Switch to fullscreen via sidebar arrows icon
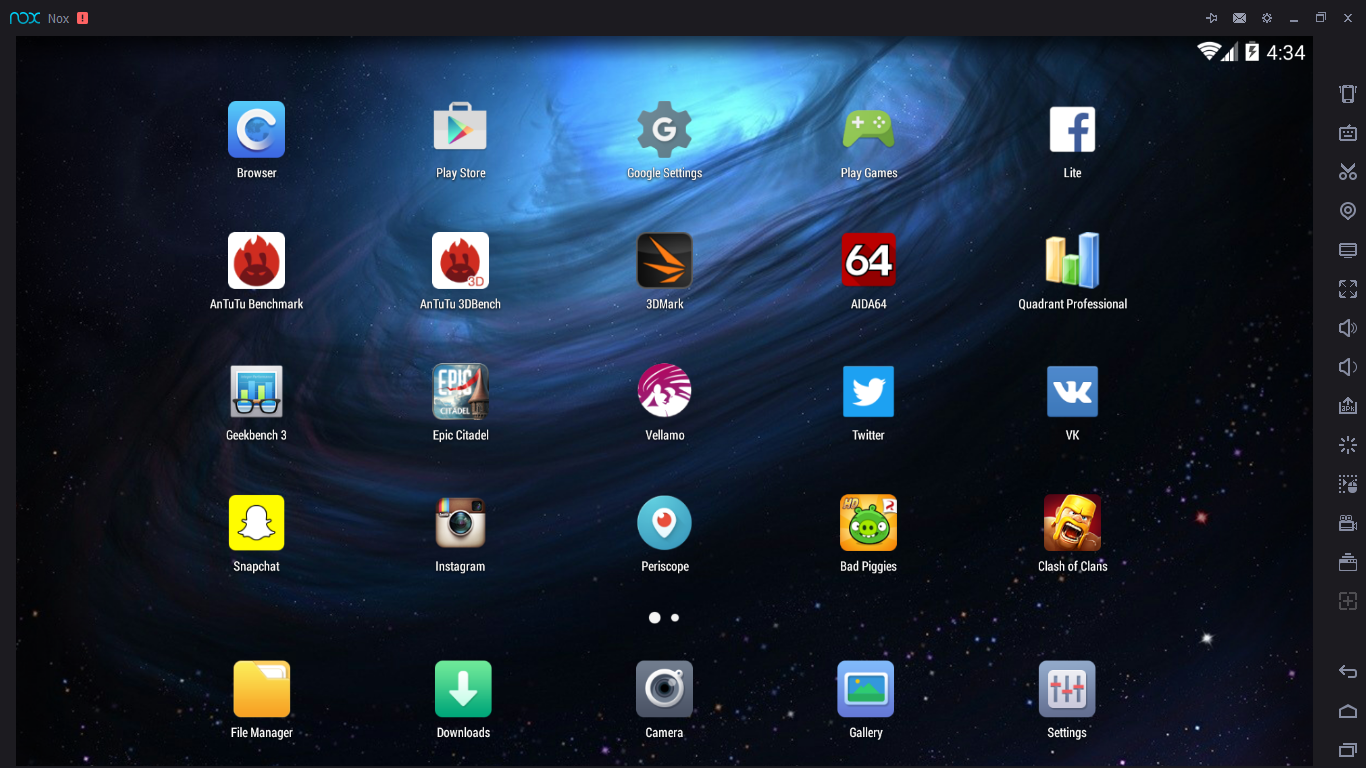 click(x=1348, y=289)
